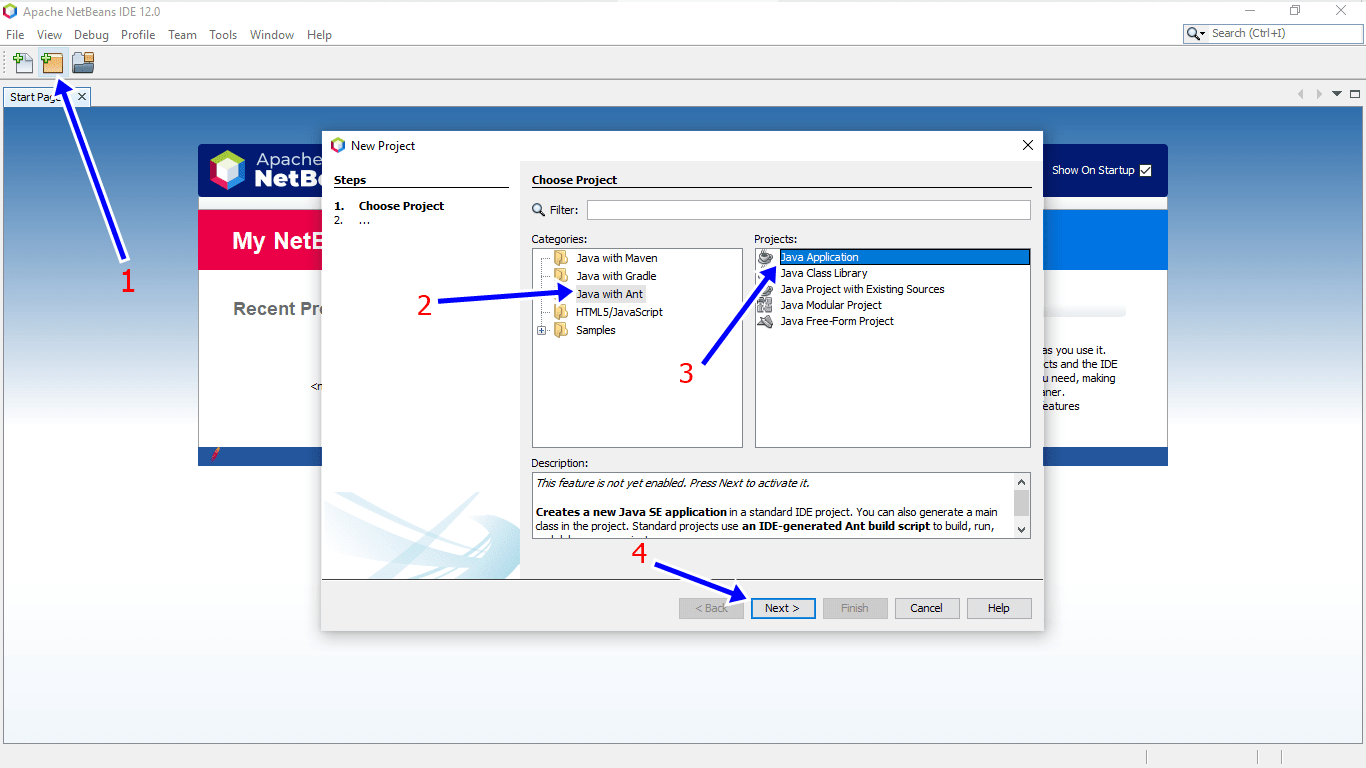Click the Java Application coffee cup icon
This screenshot has height=768, width=1366.
766,257
